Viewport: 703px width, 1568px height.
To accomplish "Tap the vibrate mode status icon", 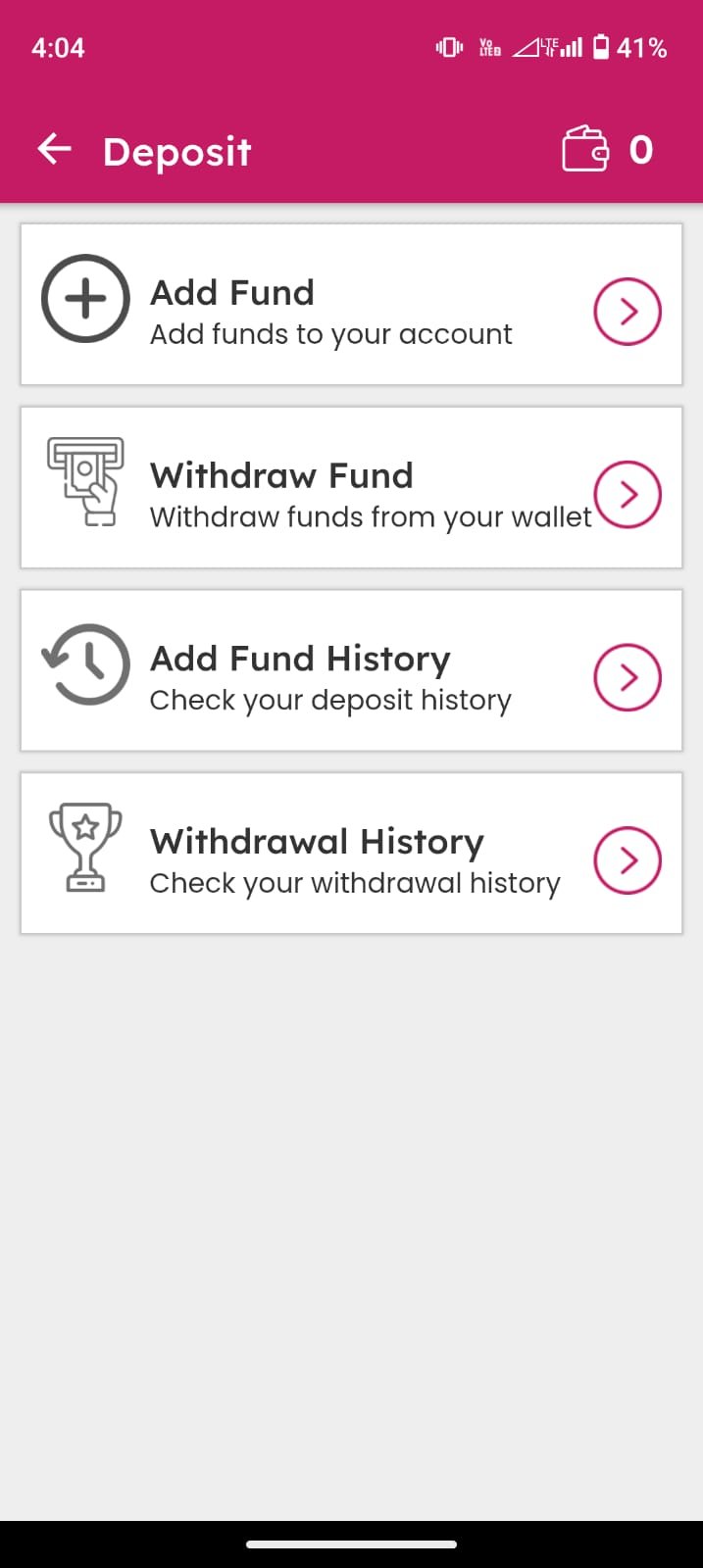I will [x=449, y=47].
